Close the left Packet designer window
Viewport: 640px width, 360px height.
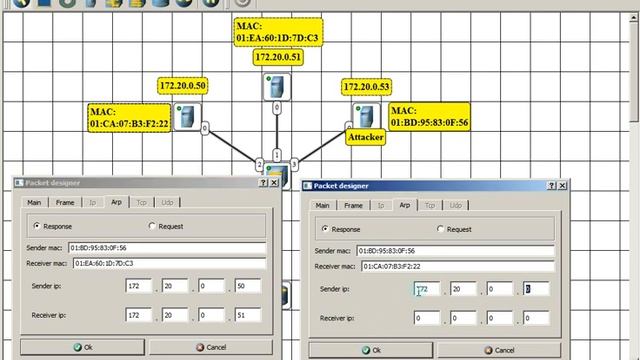coord(274,182)
